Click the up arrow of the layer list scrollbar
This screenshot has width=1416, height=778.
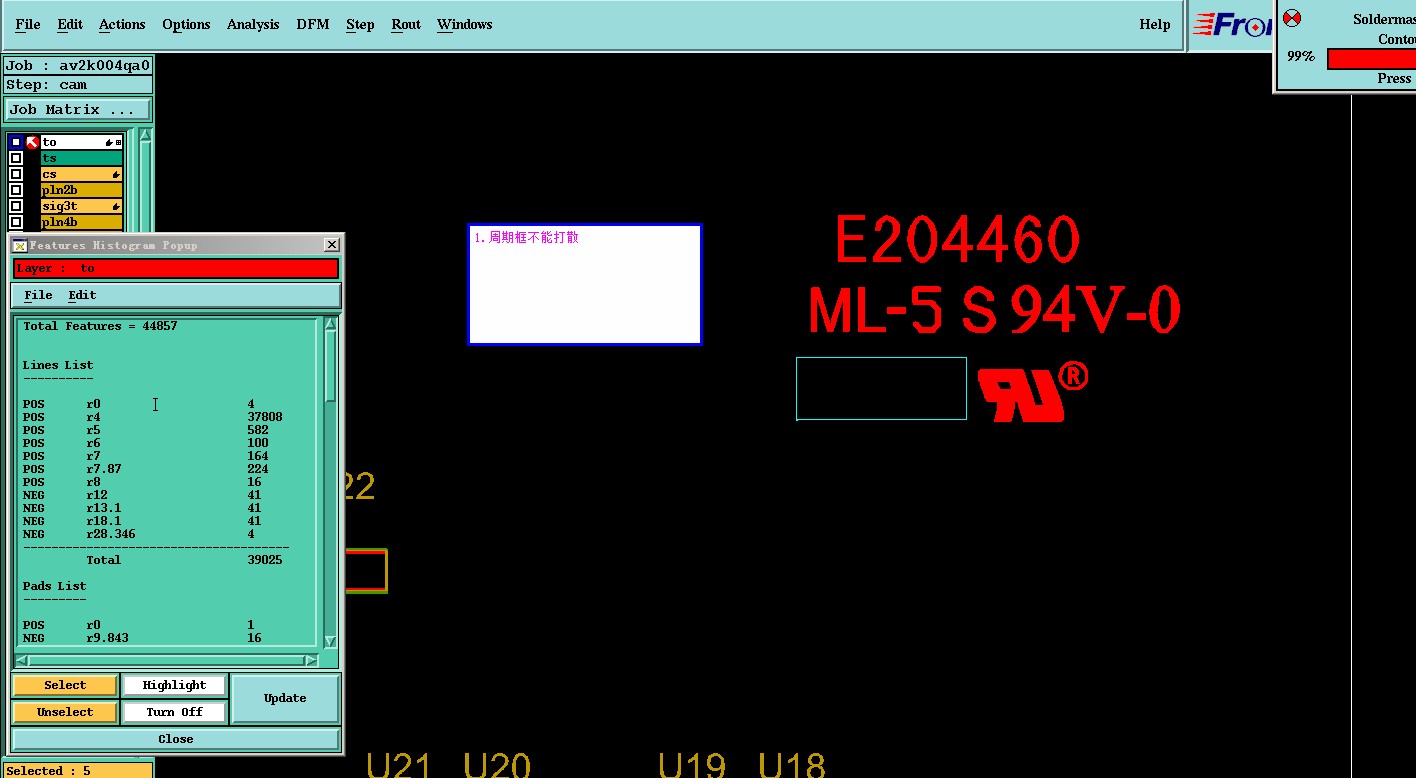(145, 135)
